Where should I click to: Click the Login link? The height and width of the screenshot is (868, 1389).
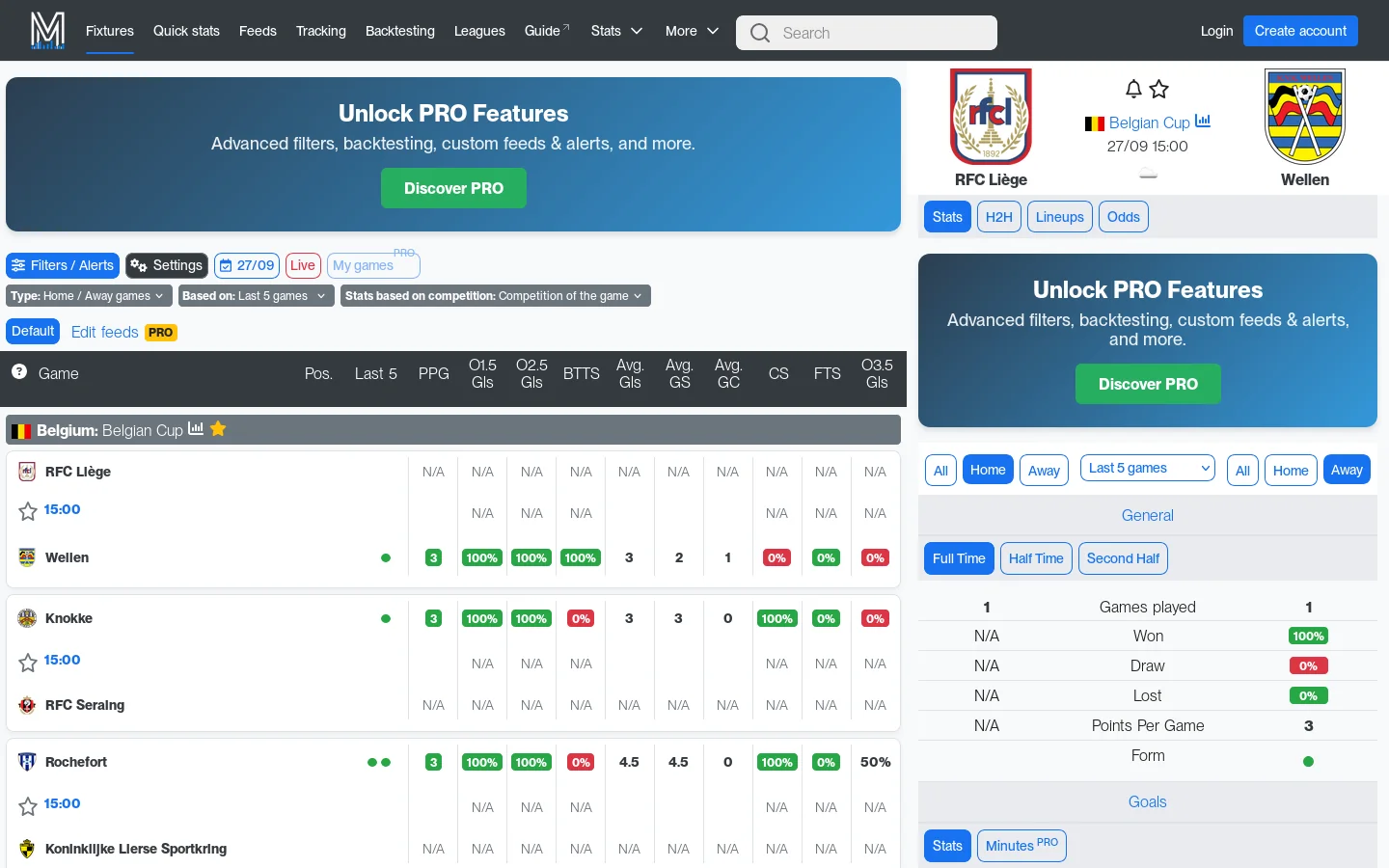coord(1216,31)
